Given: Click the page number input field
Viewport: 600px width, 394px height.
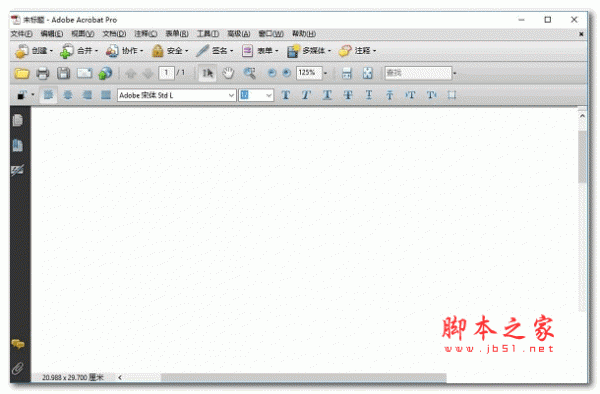Looking at the screenshot, I should (166, 73).
